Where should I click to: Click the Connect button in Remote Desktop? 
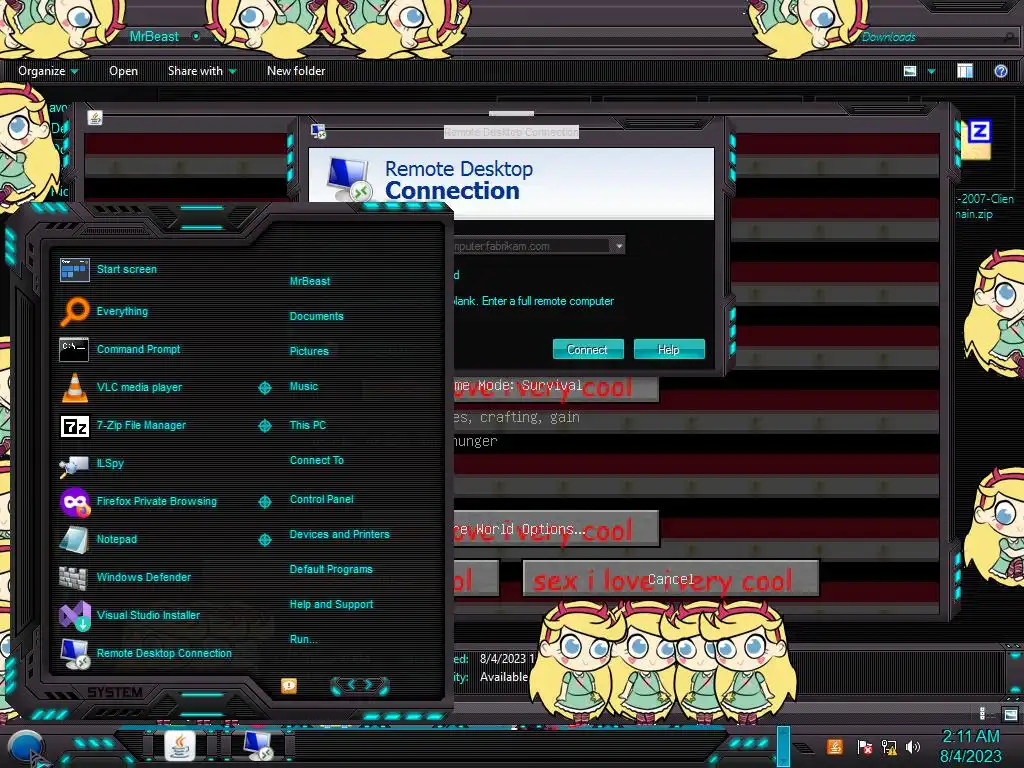588,349
